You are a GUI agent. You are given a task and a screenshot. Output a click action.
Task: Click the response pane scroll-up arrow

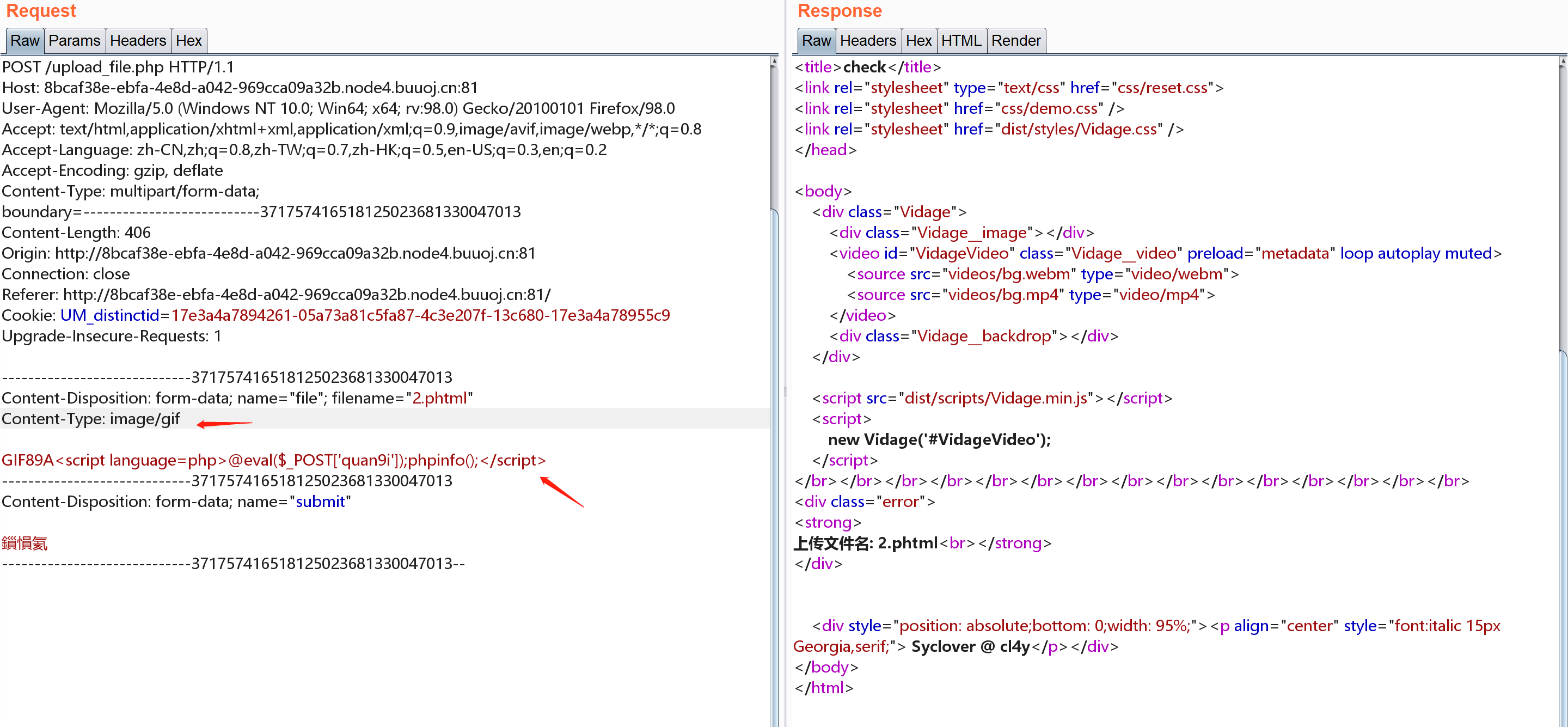point(1563,62)
